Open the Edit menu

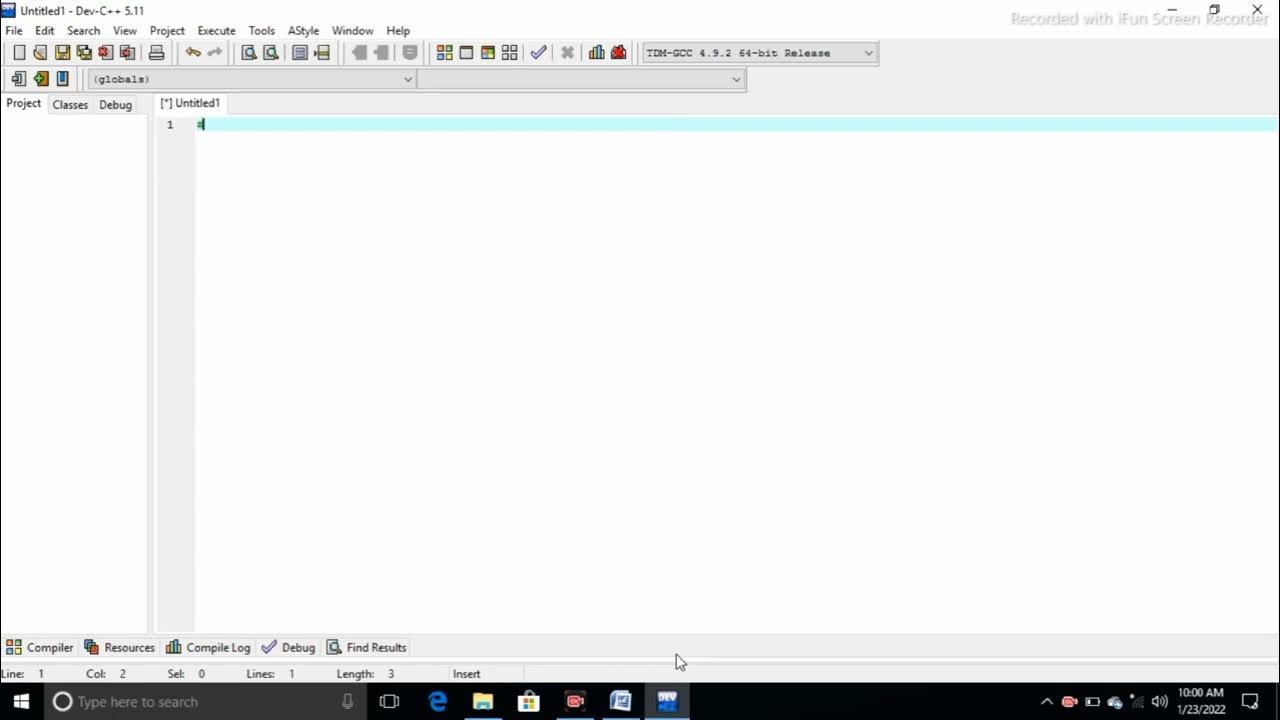point(45,31)
